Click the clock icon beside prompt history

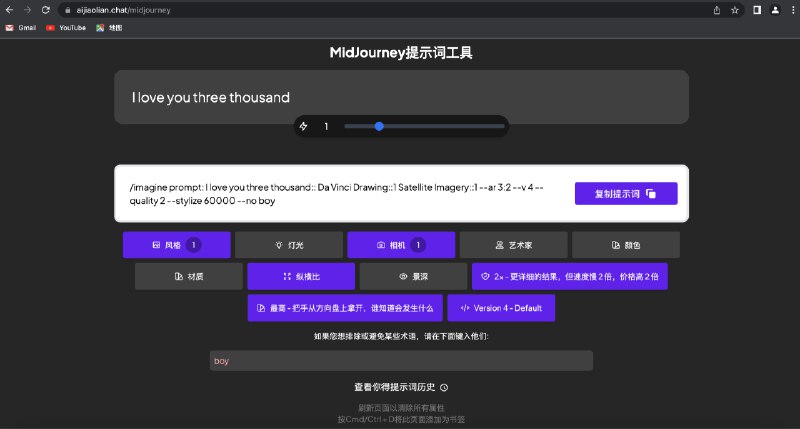point(444,388)
